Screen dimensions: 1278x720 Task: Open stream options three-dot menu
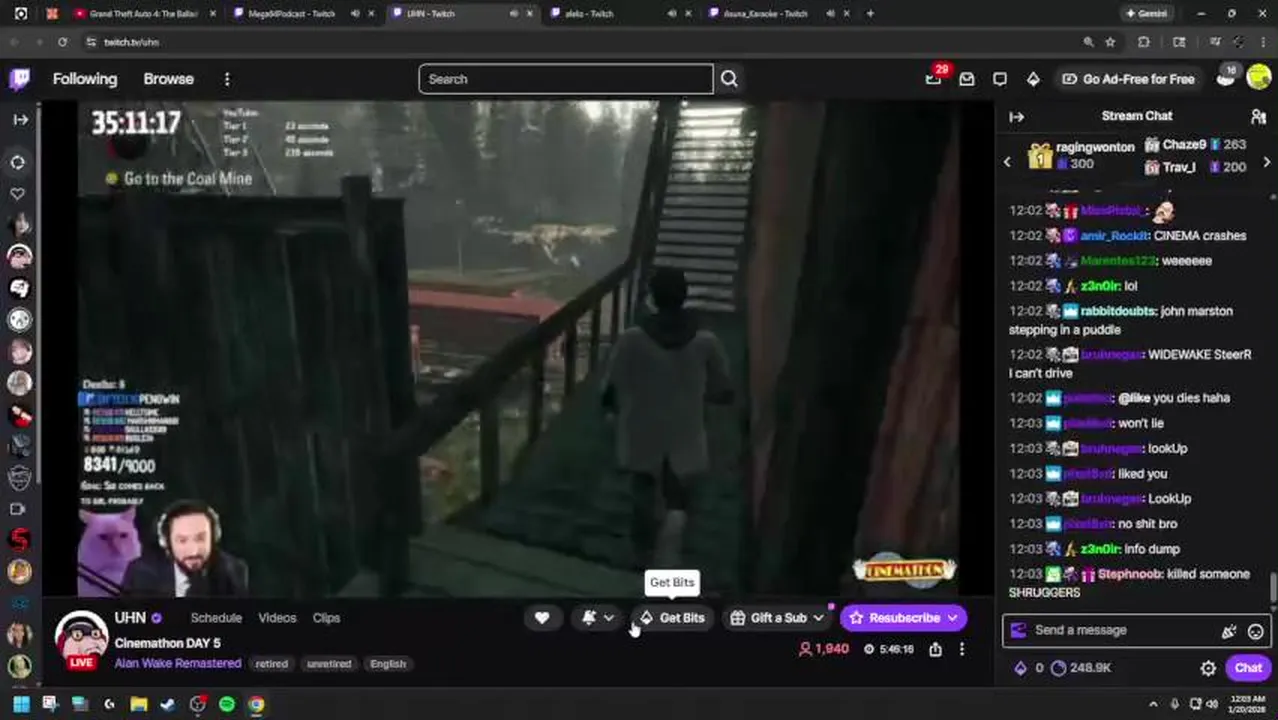coord(962,649)
